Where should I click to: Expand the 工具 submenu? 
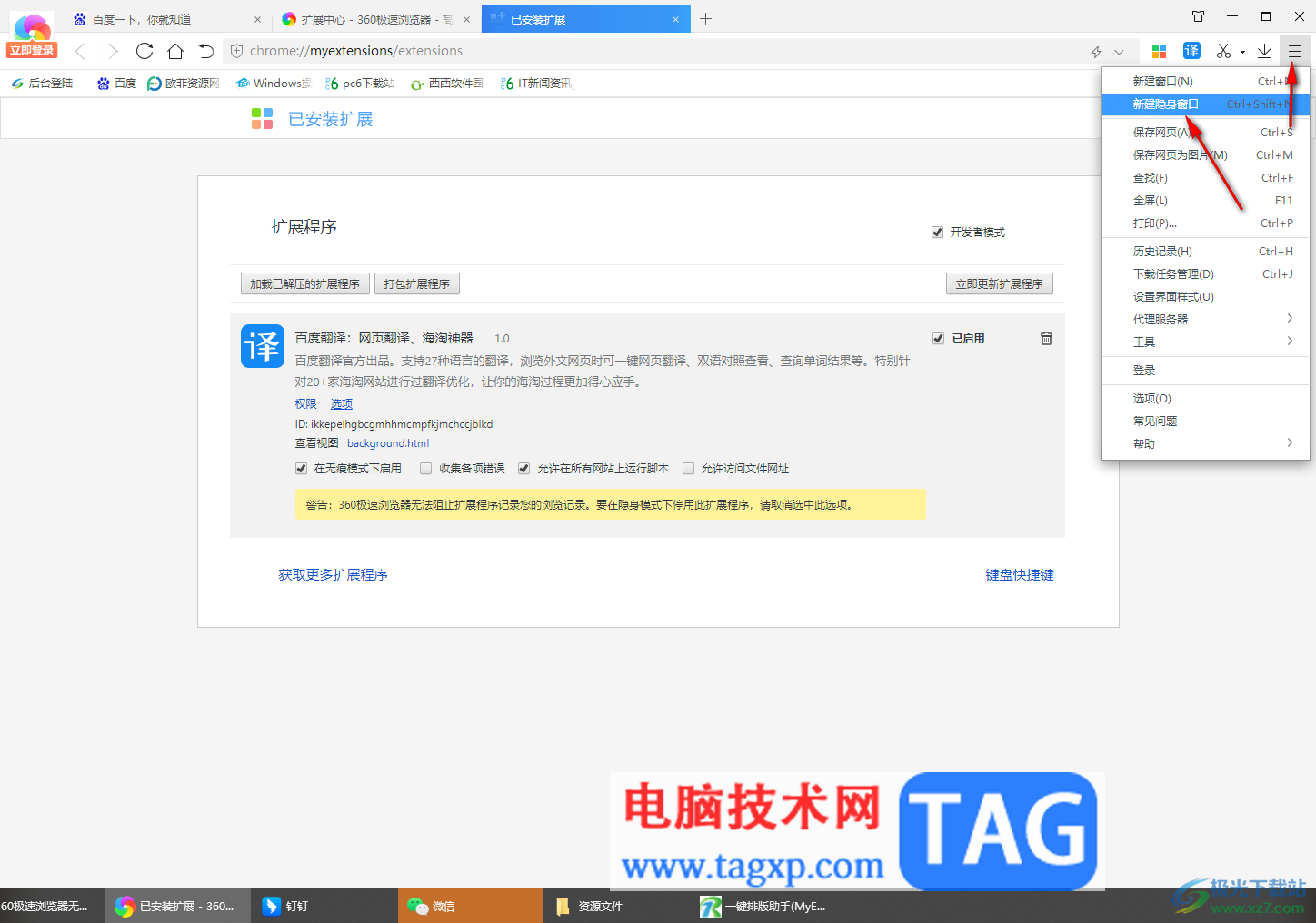(x=1205, y=342)
